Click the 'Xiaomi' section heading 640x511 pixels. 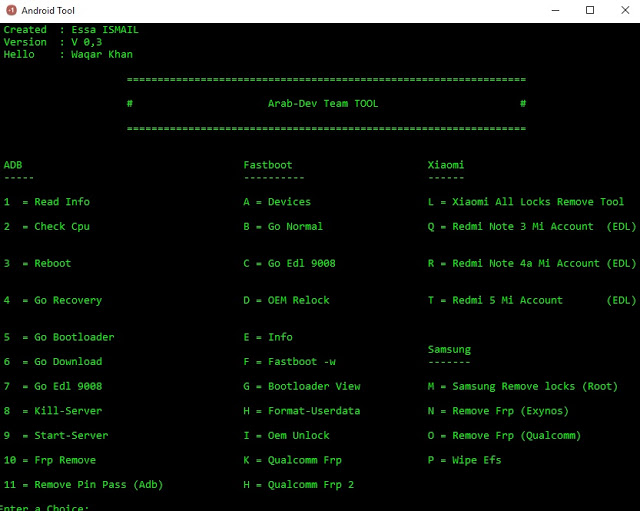click(x=446, y=165)
